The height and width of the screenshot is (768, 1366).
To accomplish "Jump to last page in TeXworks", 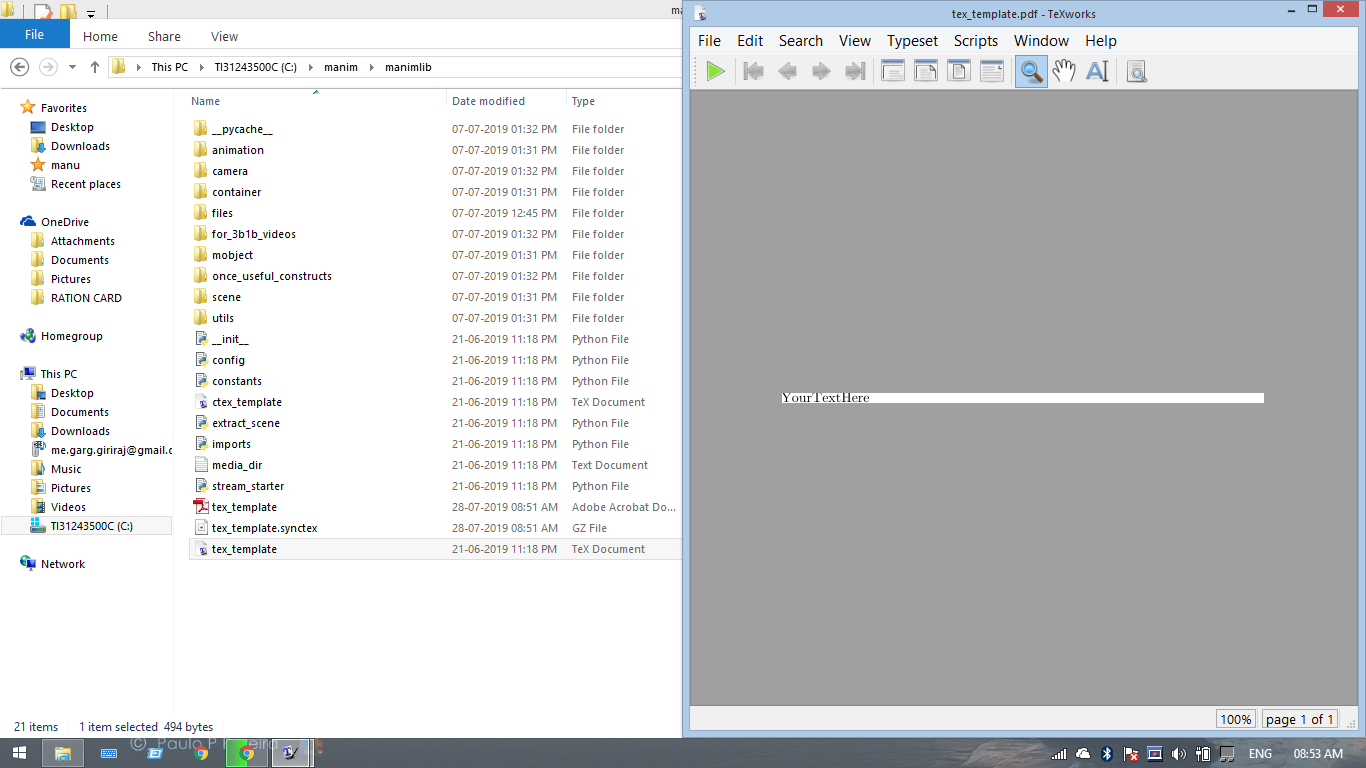I will coord(855,71).
